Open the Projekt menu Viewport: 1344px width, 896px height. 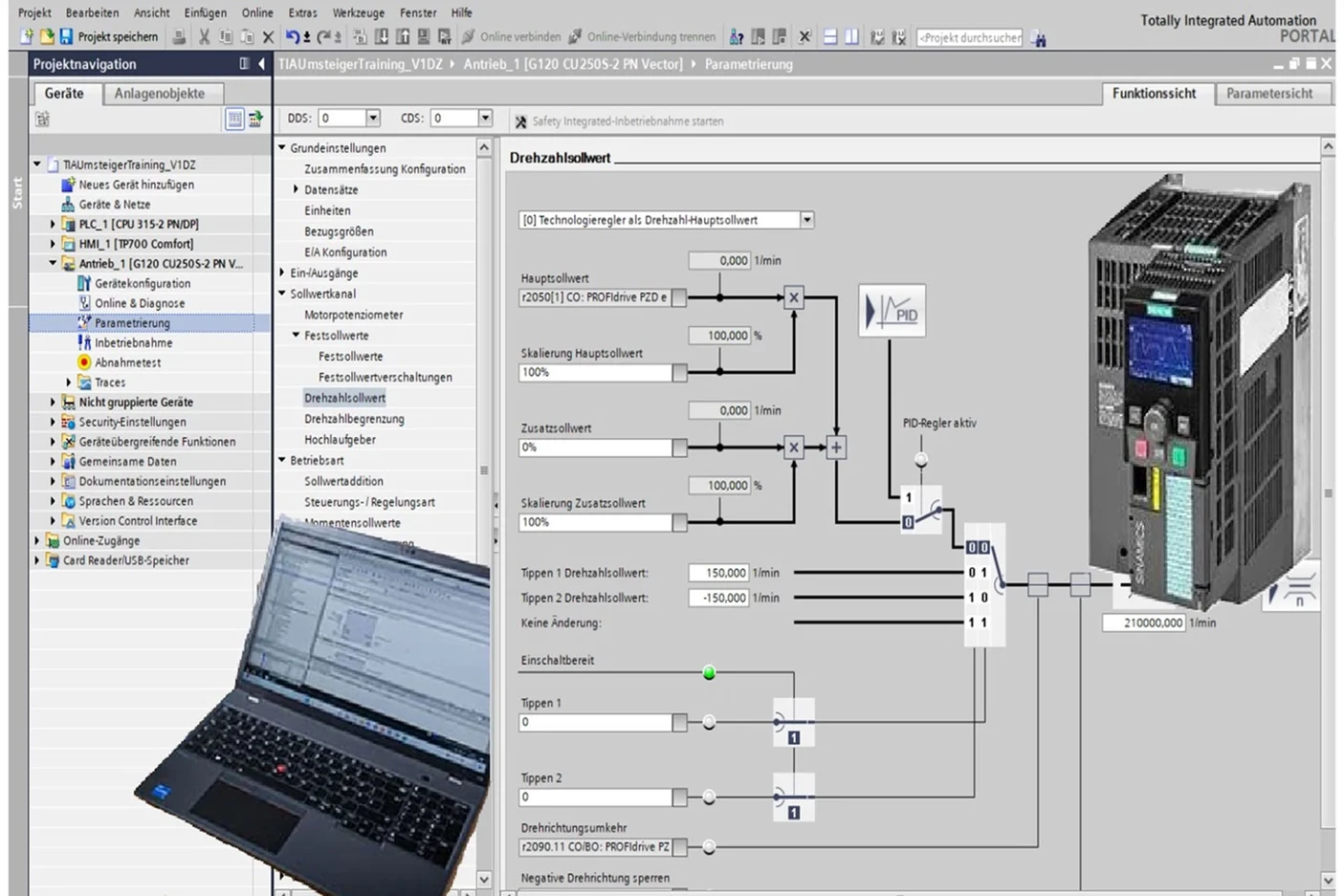(34, 12)
